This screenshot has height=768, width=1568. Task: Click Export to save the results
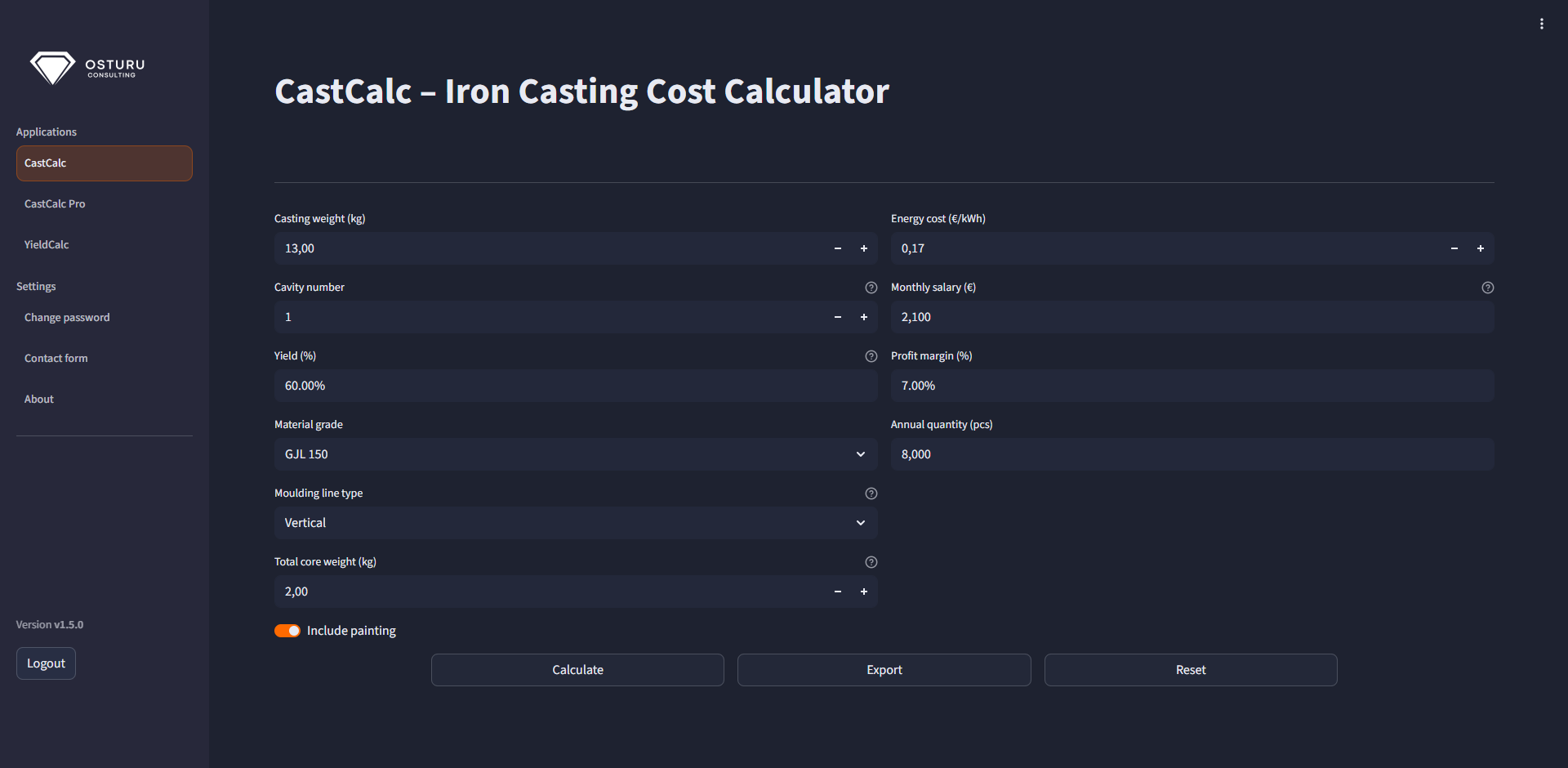884,669
